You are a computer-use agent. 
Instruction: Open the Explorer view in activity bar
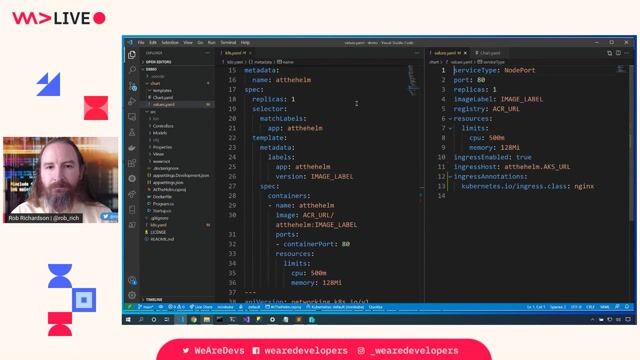(132, 55)
